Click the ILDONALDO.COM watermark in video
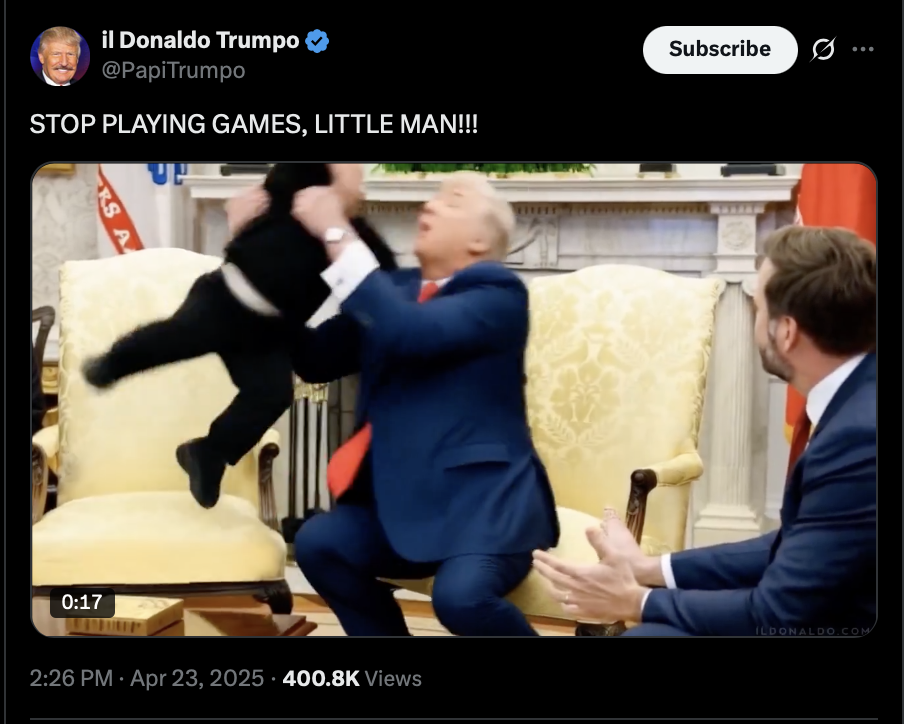904x724 pixels. coord(812,631)
